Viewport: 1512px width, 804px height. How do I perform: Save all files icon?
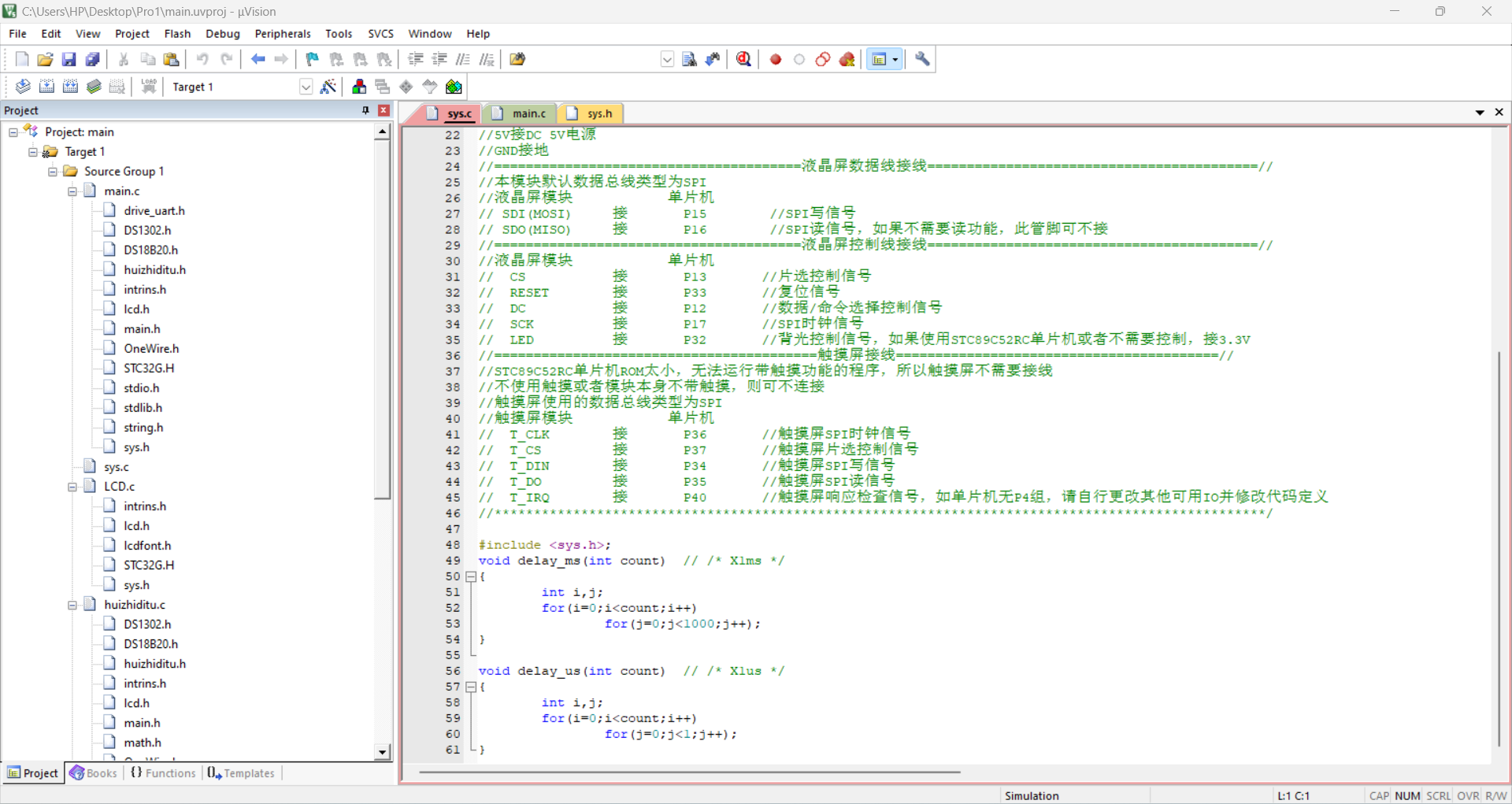tap(93, 59)
